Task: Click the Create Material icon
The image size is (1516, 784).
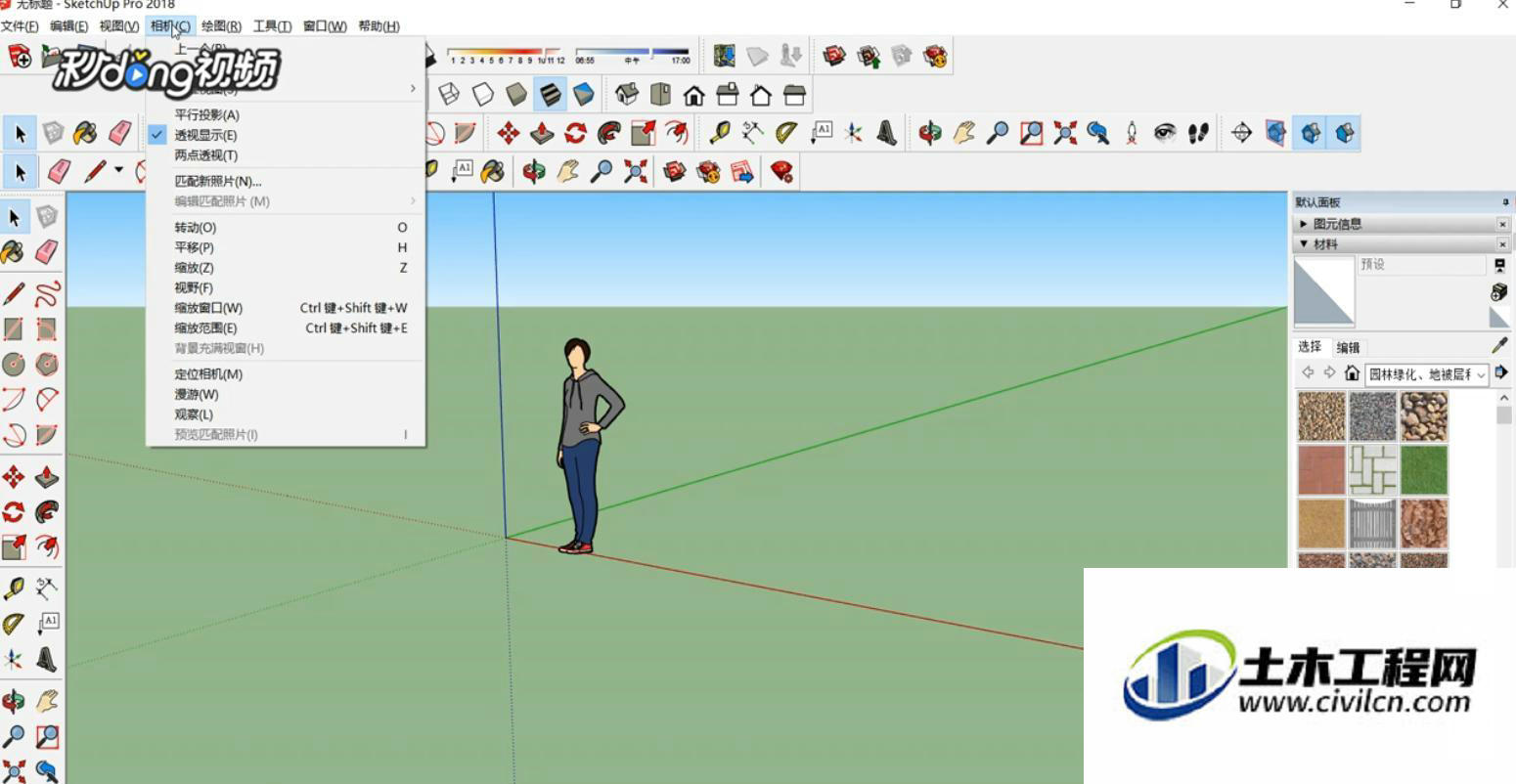Action: pos(1499,291)
